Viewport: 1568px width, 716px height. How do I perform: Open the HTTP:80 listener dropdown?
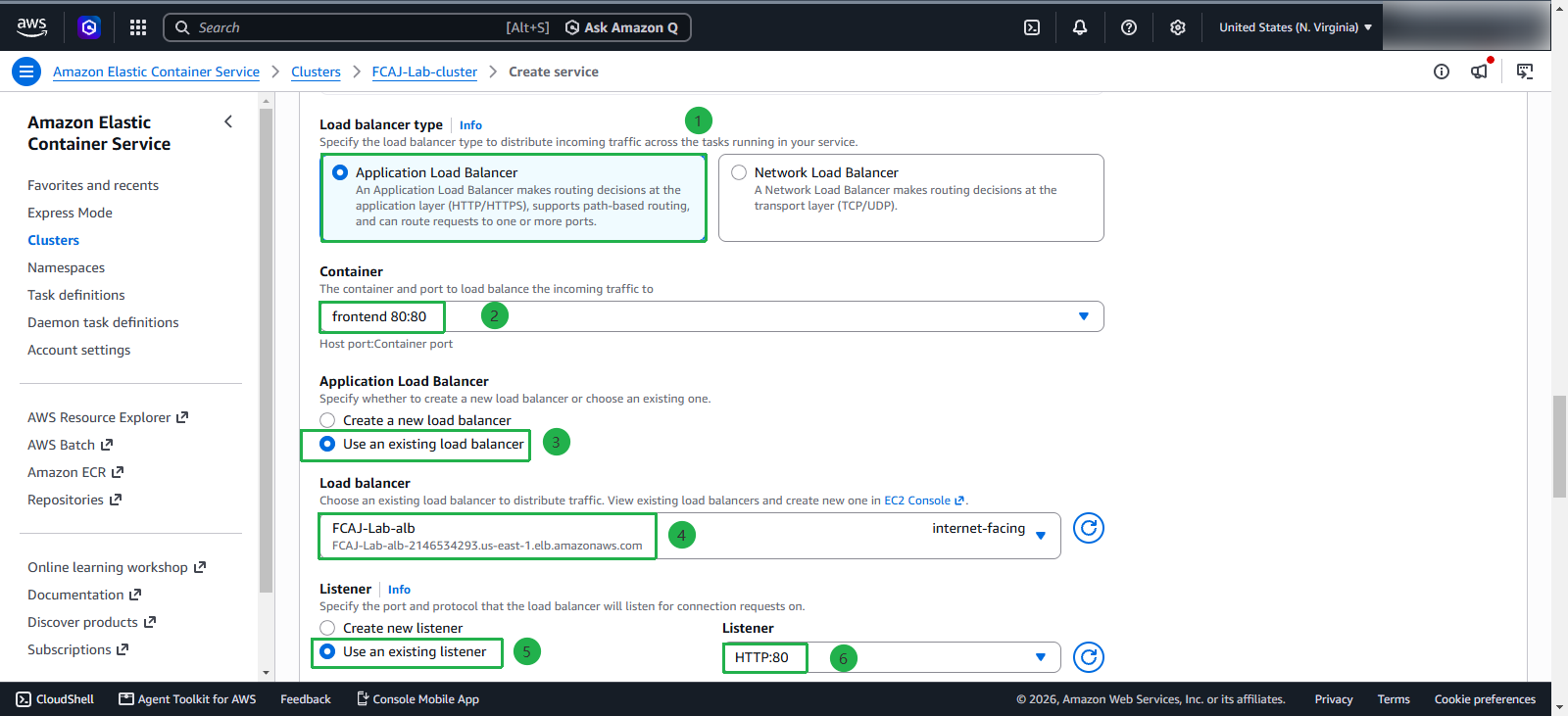pyautogui.click(x=892, y=657)
